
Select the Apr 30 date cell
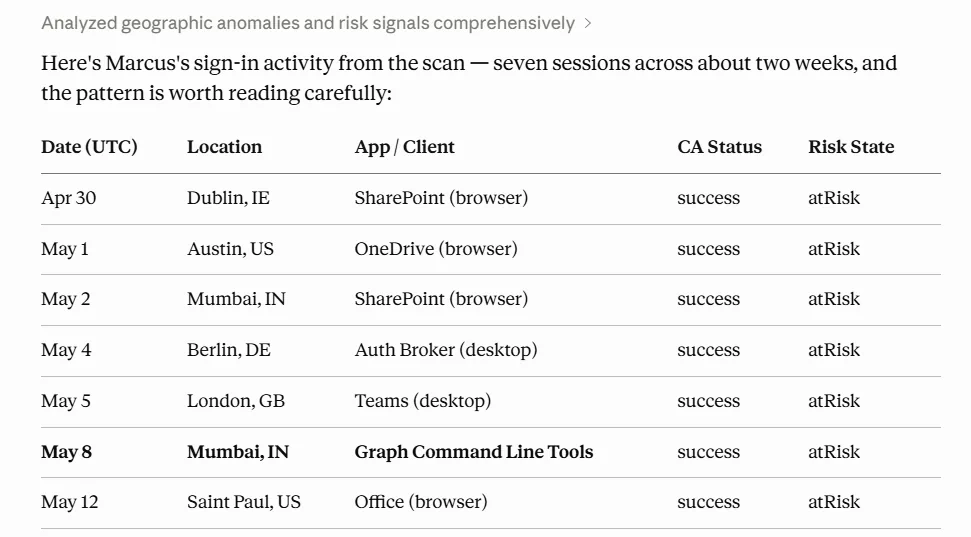(x=69, y=198)
